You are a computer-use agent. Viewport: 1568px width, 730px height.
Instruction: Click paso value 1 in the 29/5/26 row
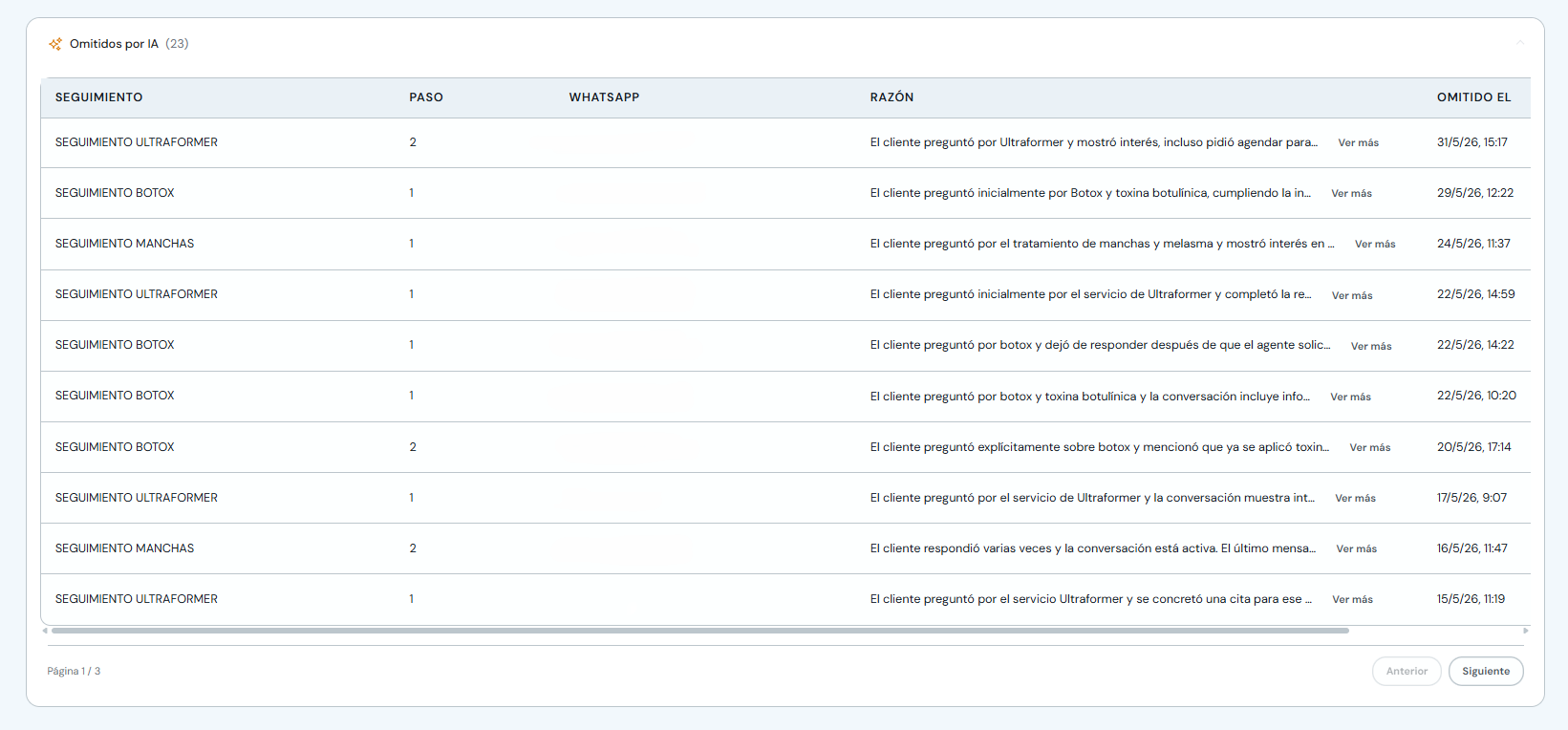(412, 193)
